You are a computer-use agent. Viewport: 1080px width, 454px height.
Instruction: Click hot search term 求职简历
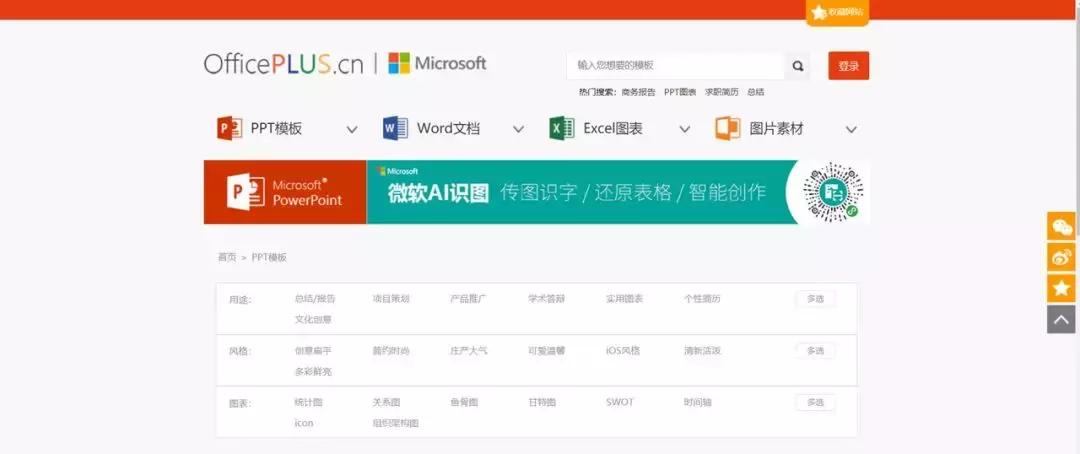[722, 92]
